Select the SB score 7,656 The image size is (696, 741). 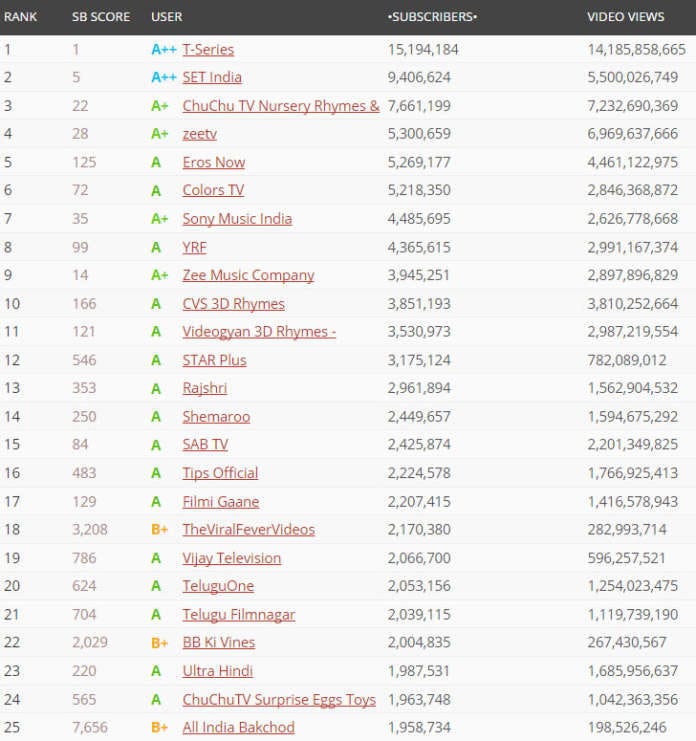click(x=90, y=727)
